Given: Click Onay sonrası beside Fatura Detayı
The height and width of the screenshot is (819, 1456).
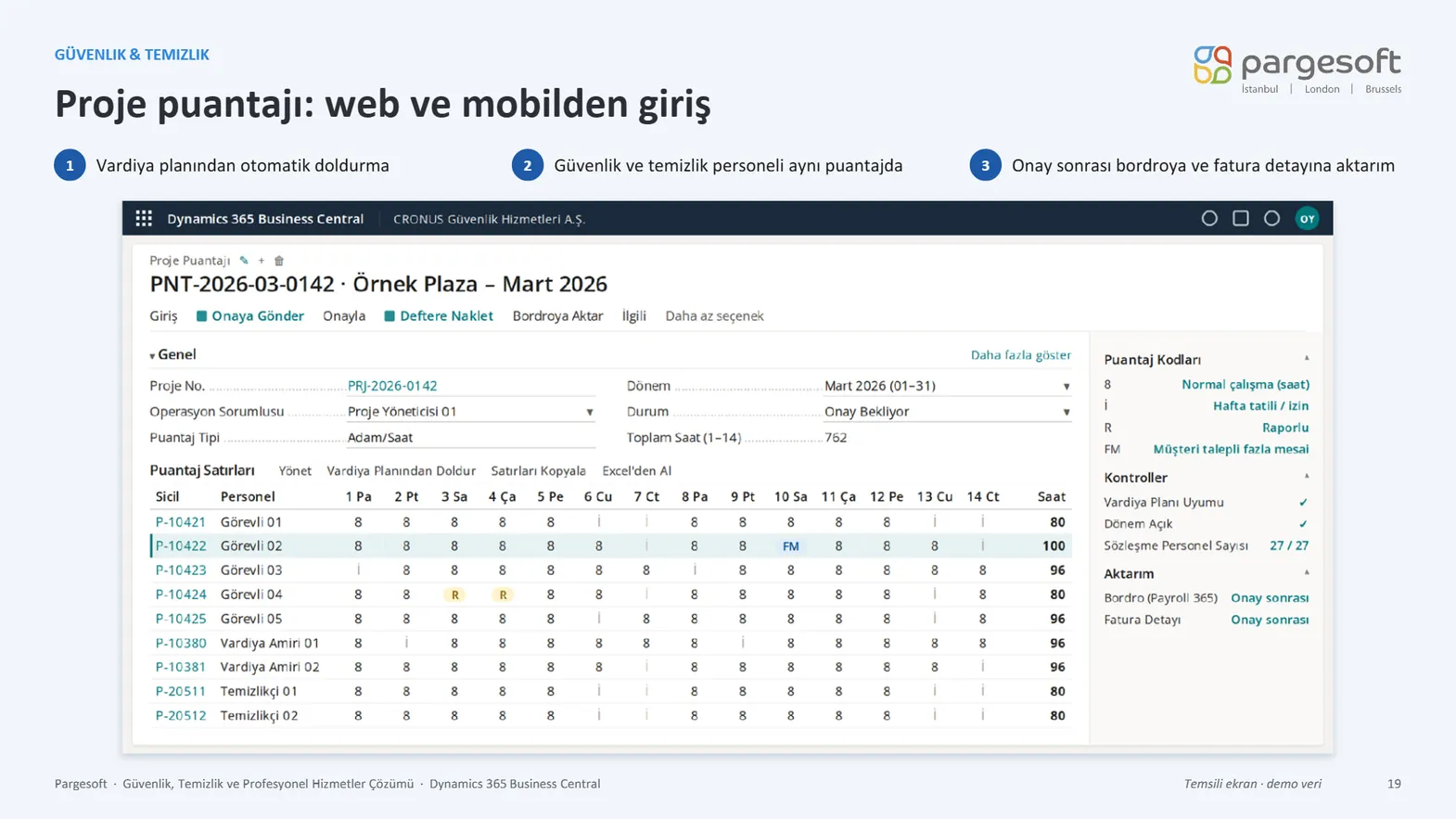Looking at the screenshot, I should click(x=1270, y=620).
